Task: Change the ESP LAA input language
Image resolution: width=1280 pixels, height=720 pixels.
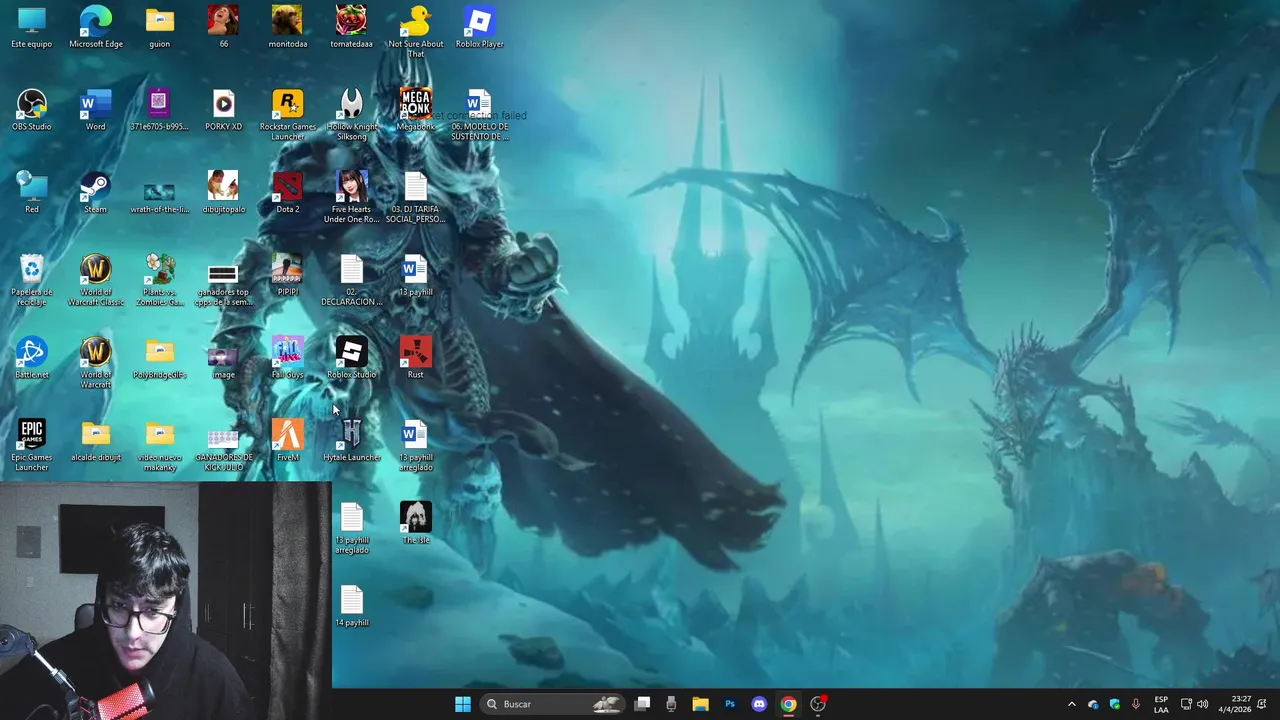Action: click(x=1161, y=704)
